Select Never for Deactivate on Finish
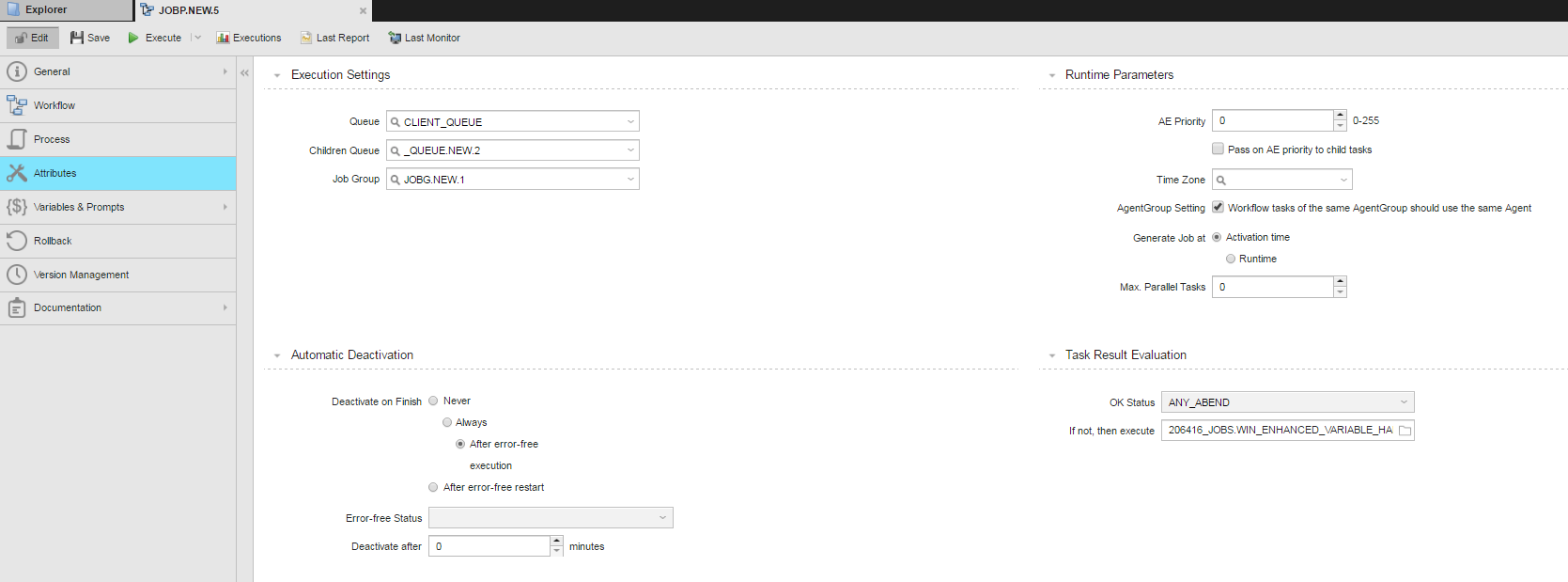Screen dimensions: 1568x582 tap(433, 401)
